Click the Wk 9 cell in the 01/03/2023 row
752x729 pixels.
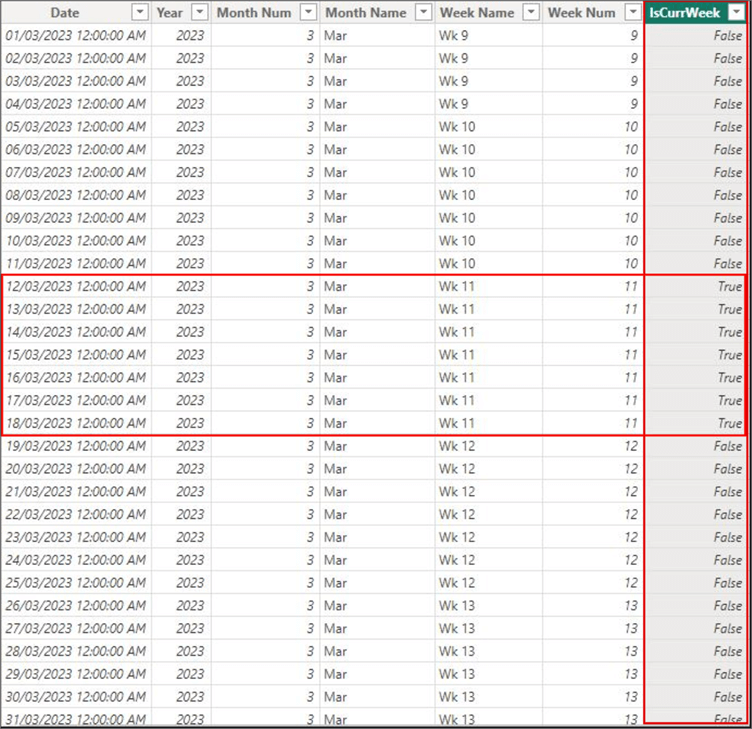click(488, 35)
